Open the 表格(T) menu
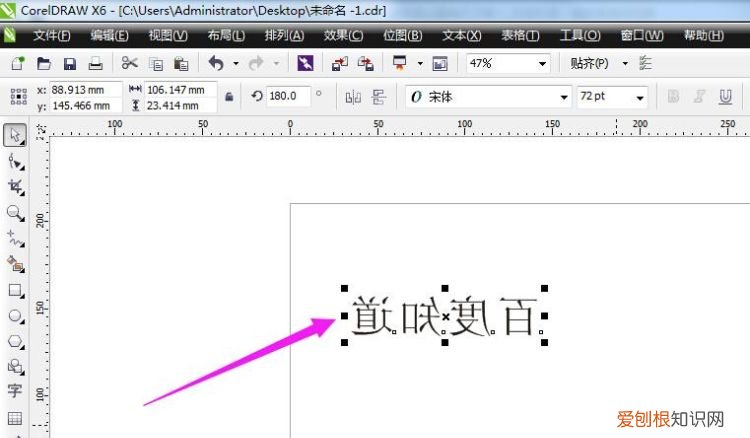 pos(520,35)
